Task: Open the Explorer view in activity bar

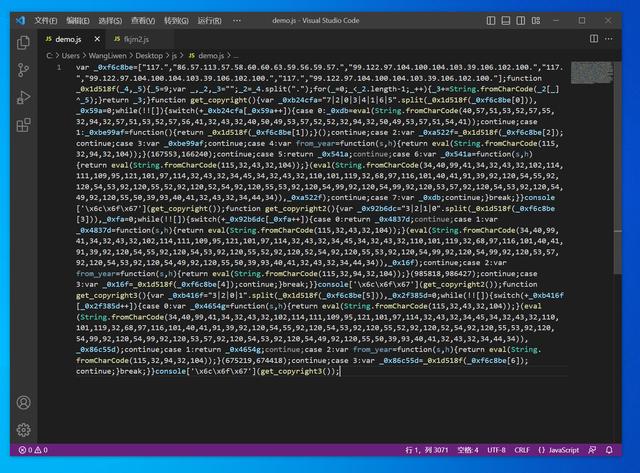Action: (23, 42)
